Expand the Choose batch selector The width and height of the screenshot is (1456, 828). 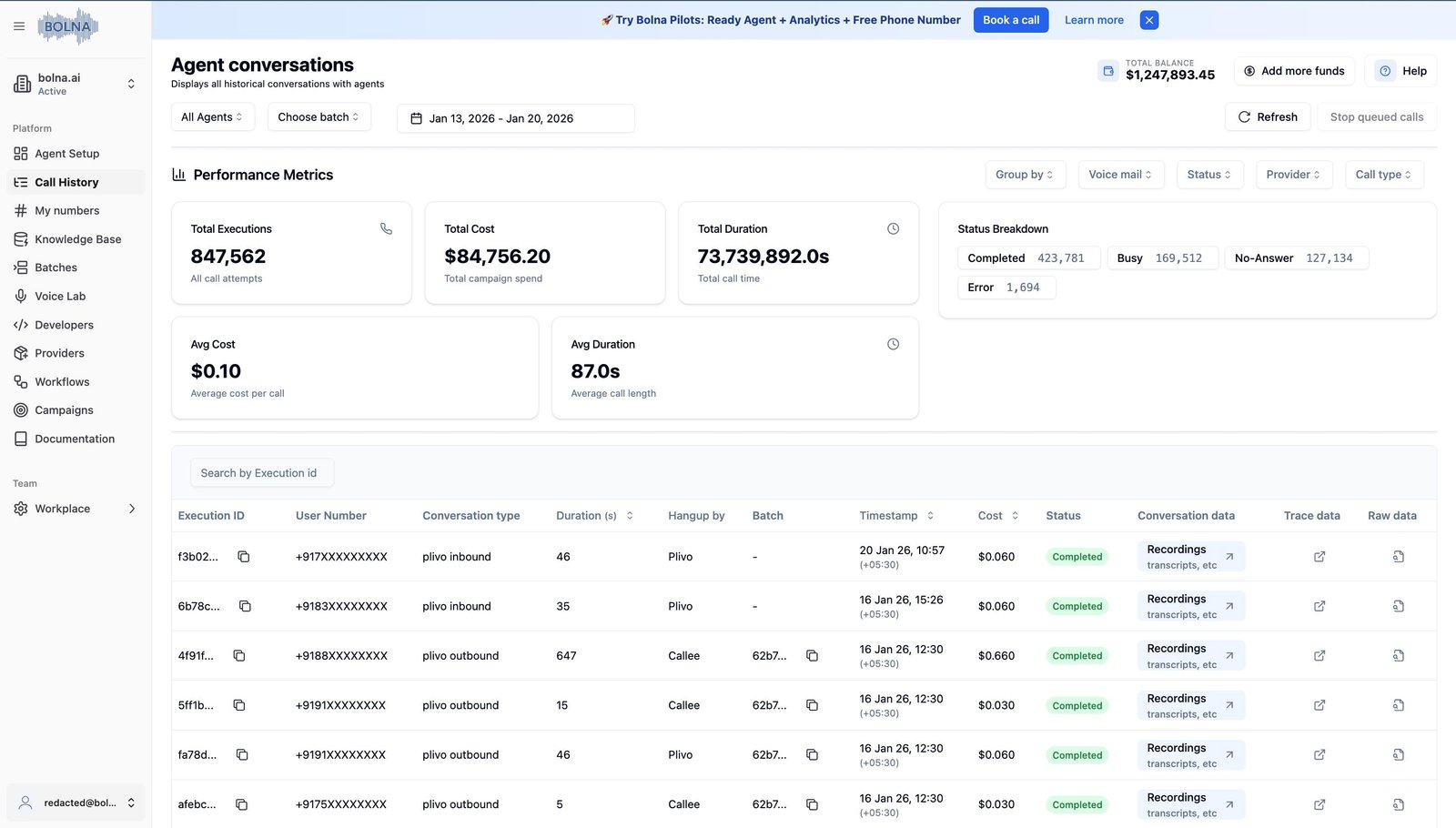click(318, 116)
